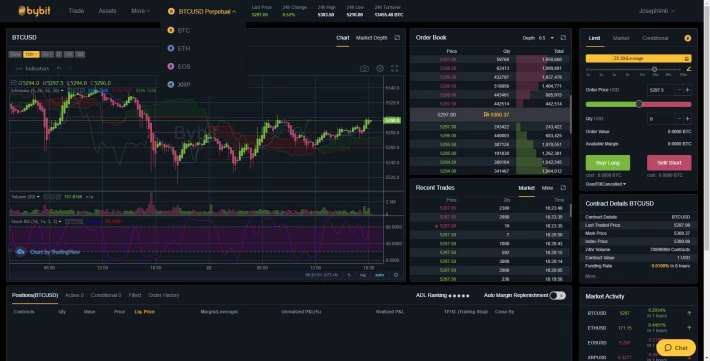Open the Order History tab
This screenshot has height=361, width=710.
tap(163, 295)
